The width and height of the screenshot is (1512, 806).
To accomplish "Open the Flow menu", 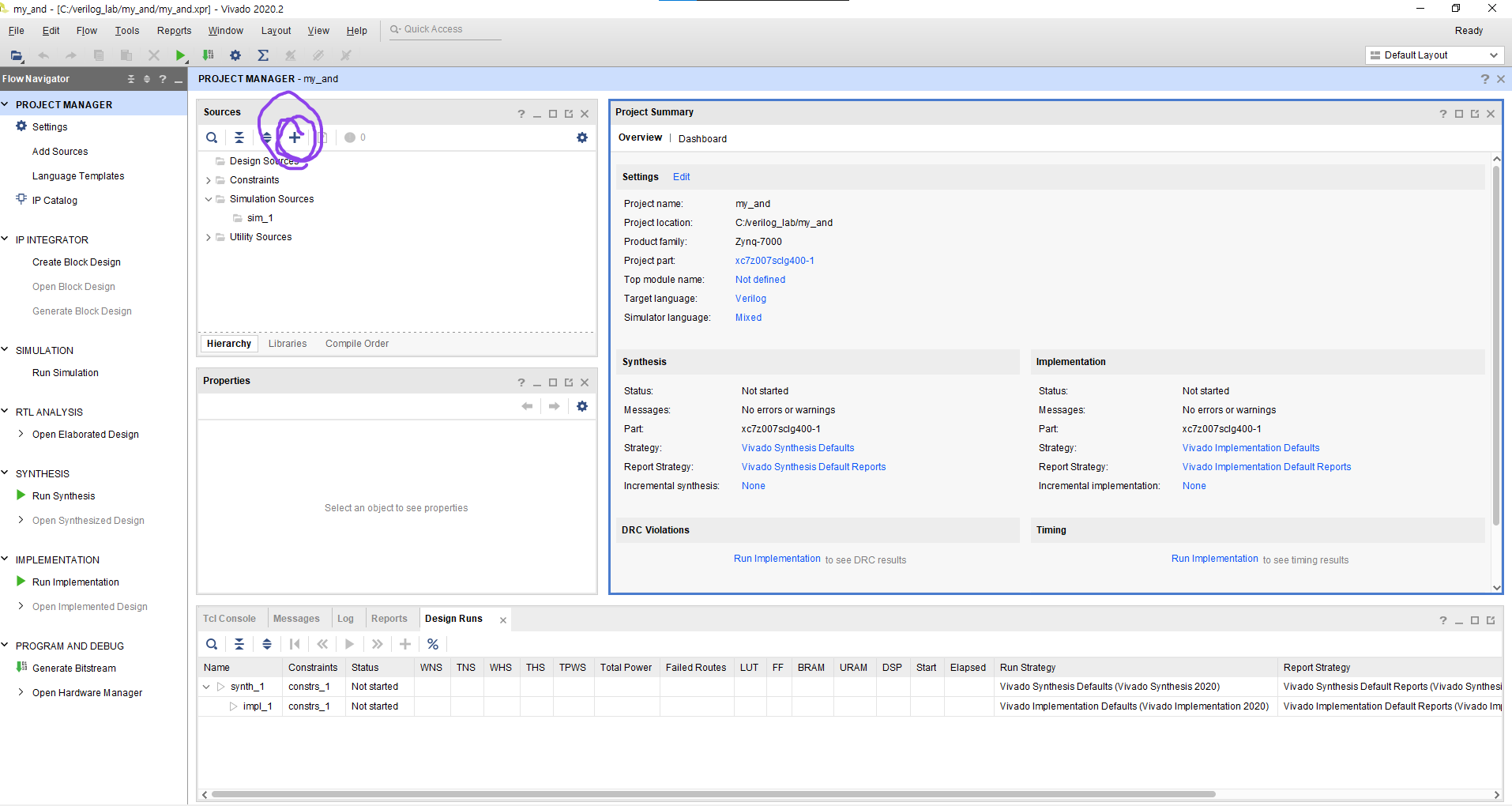I will [87, 31].
